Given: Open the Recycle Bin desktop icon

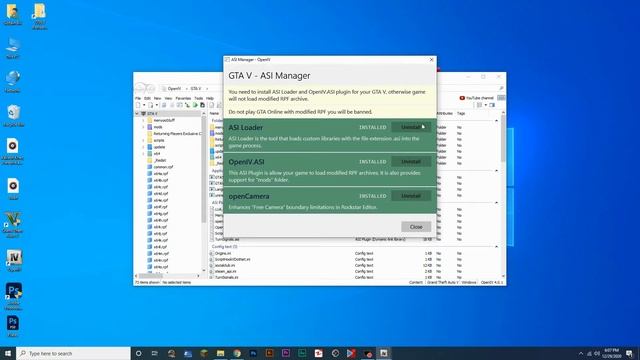Looking at the screenshot, I should 13,116.
